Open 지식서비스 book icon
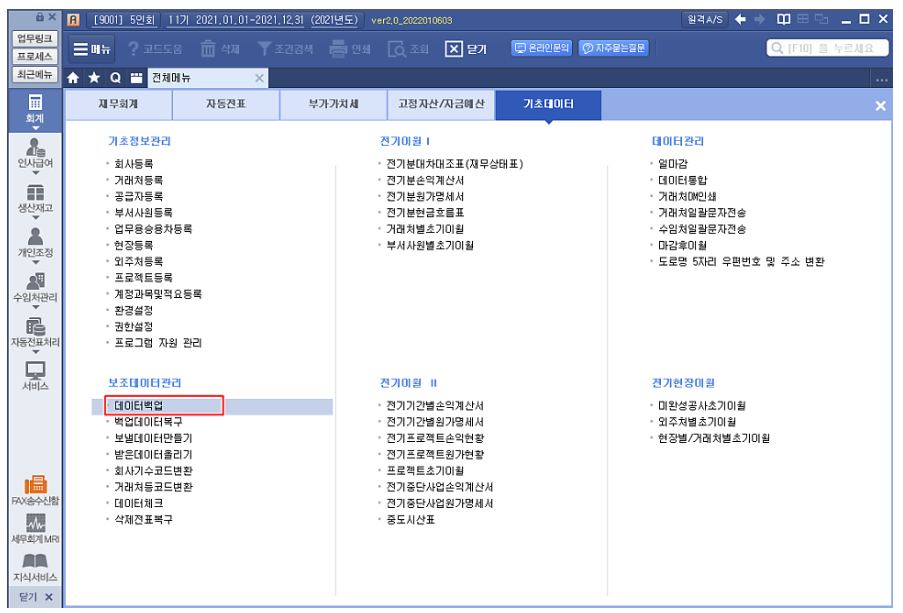 [x=35, y=567]
